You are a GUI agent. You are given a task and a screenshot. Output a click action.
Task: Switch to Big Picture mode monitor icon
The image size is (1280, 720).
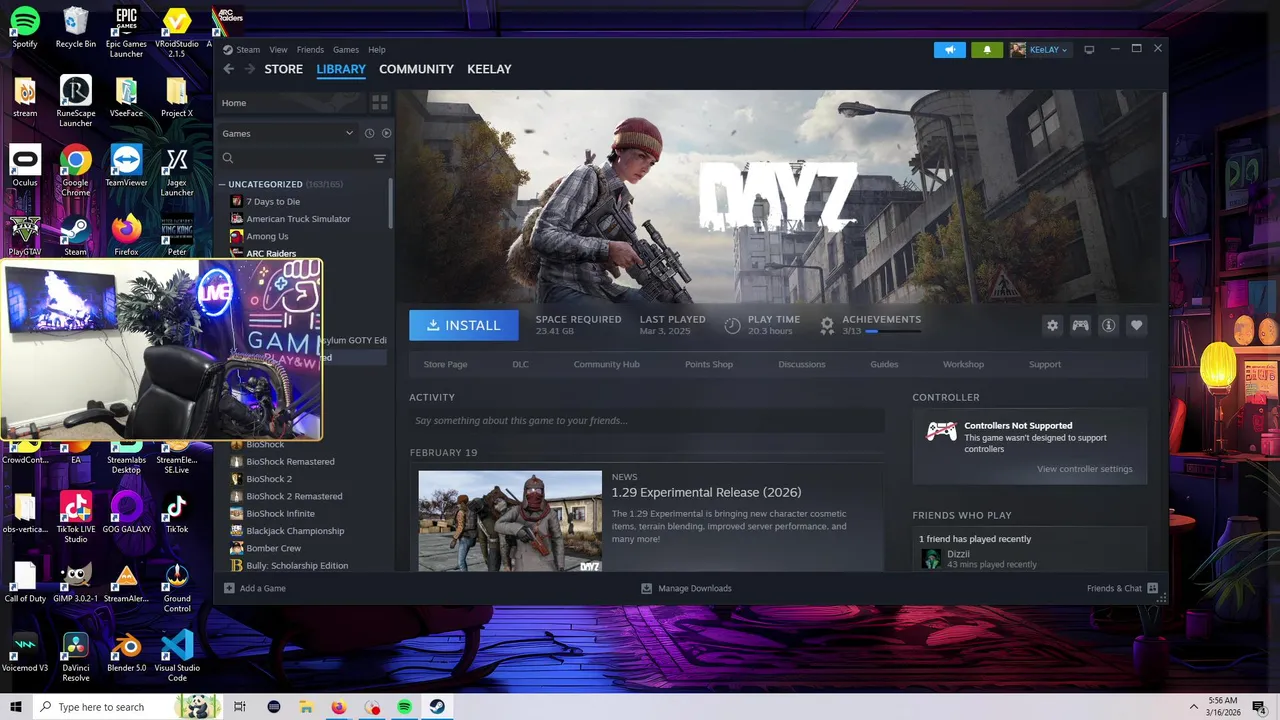[1089, 50]
